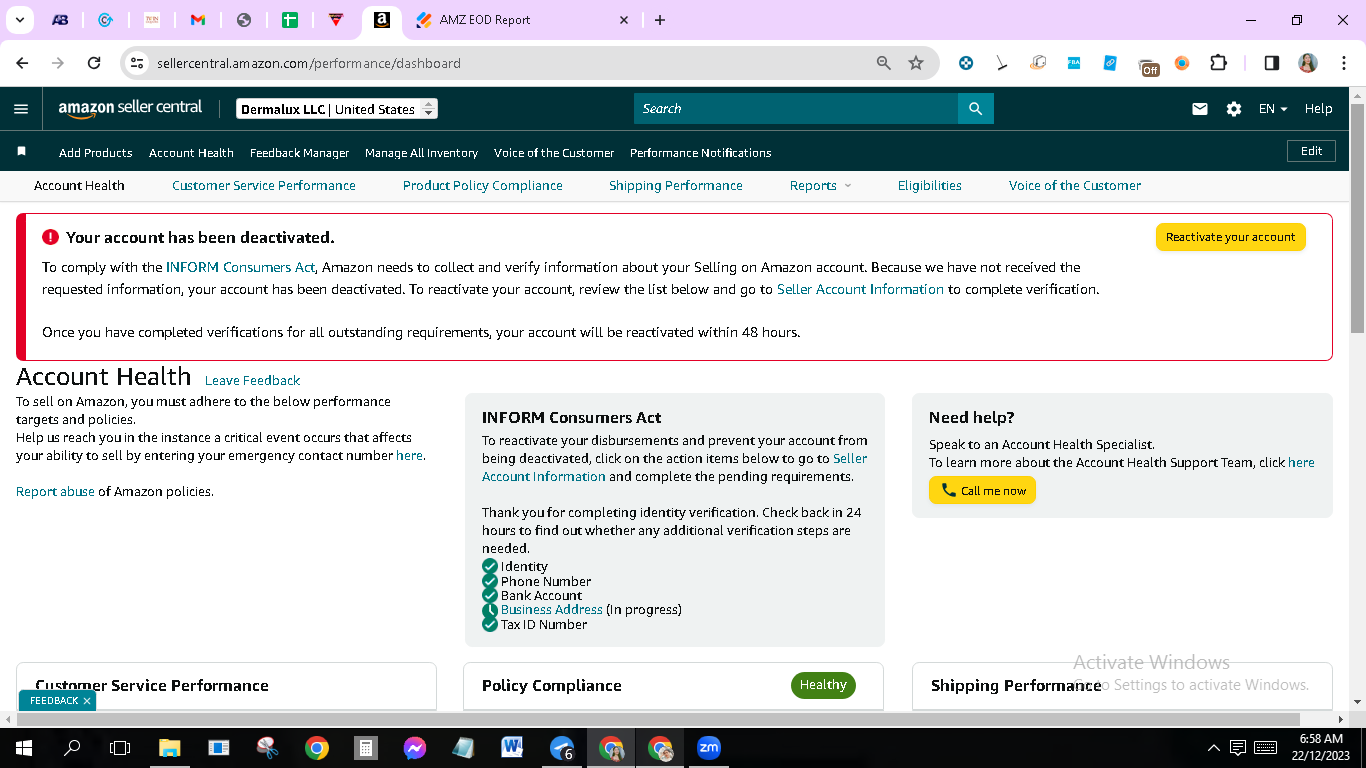Open the settings gear icon
Viewport: 1366px width, 768px height.
1234,109
